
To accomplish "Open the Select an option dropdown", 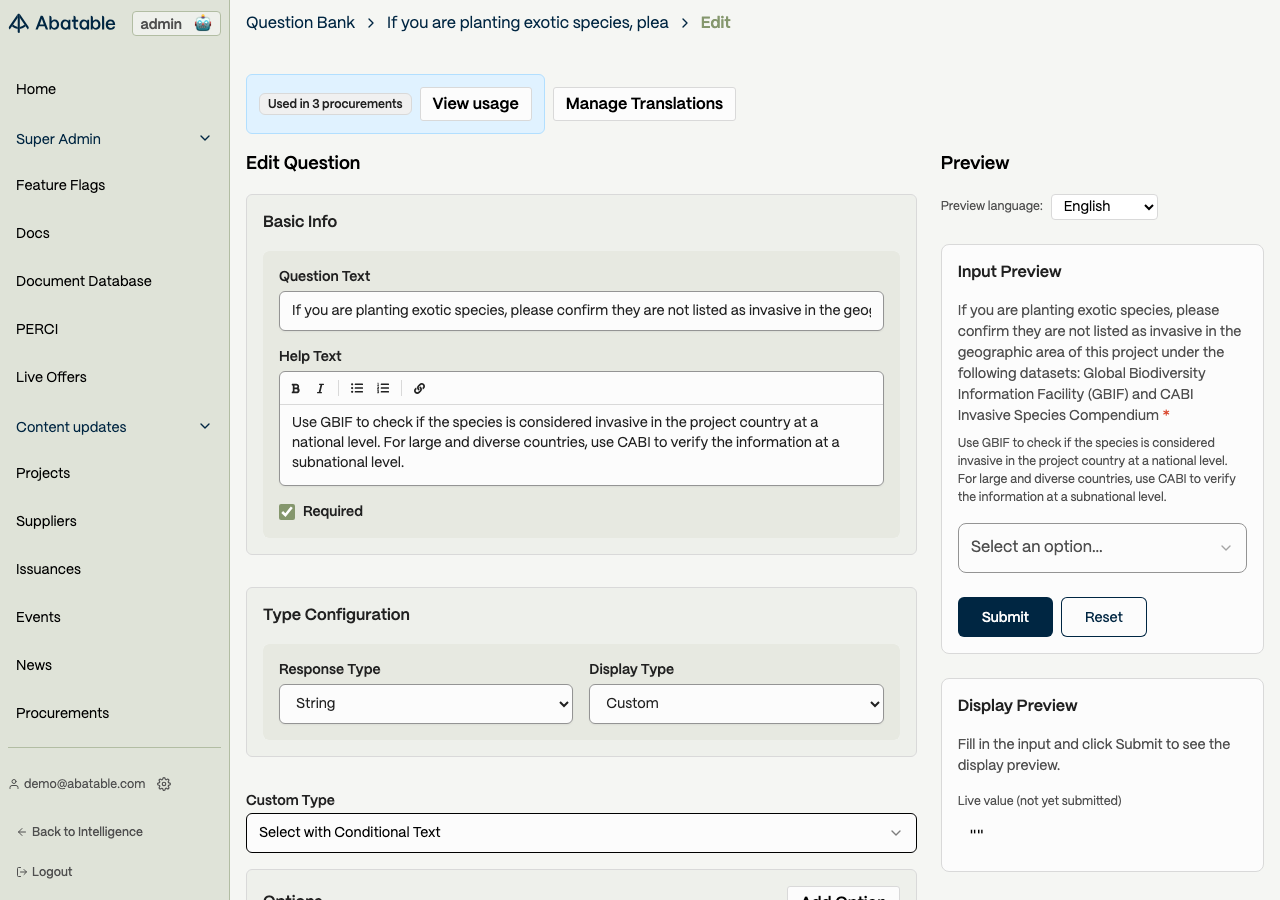I will (x=1102, y=548).
